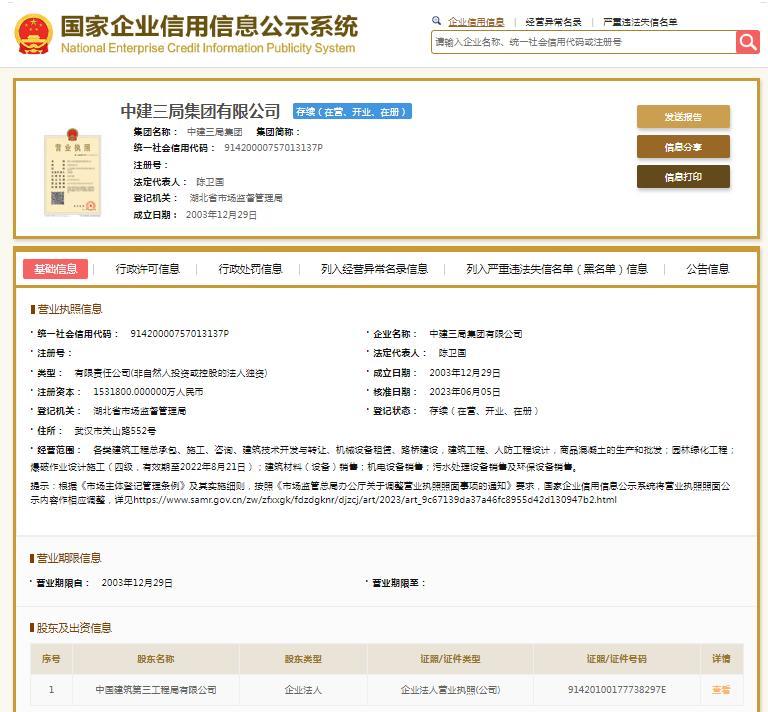Click the address 武汉市关山路552号
768x712 pixels.
pyautogui.click(x=115, y=430)
